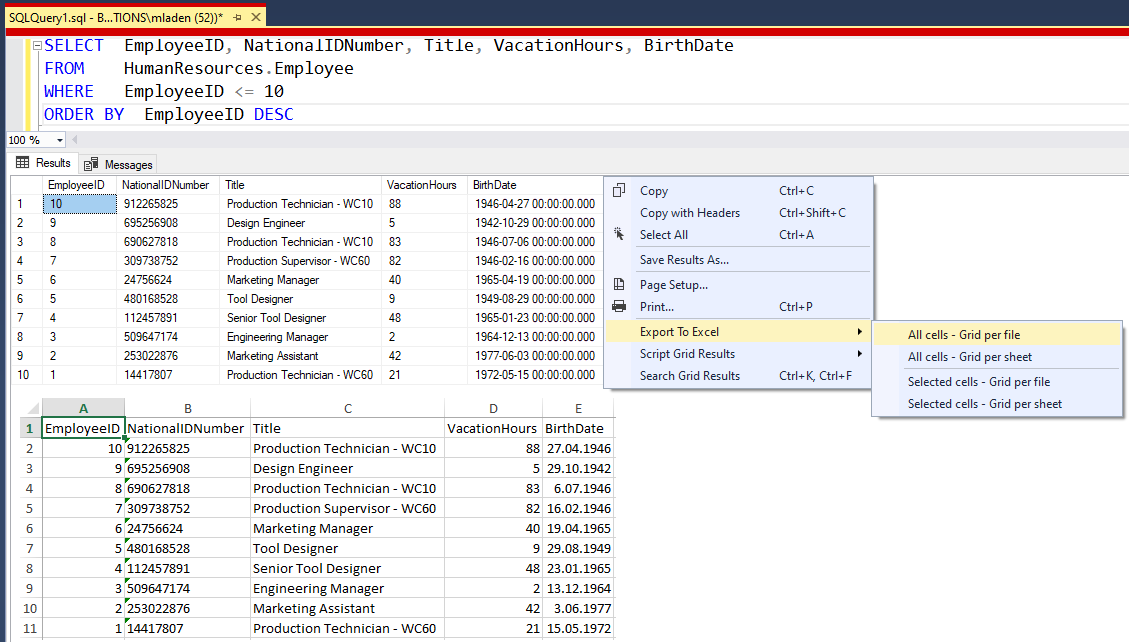1129x642 pixels.
Task: Select Excel column C header
Action: click(x=348, y=408)
